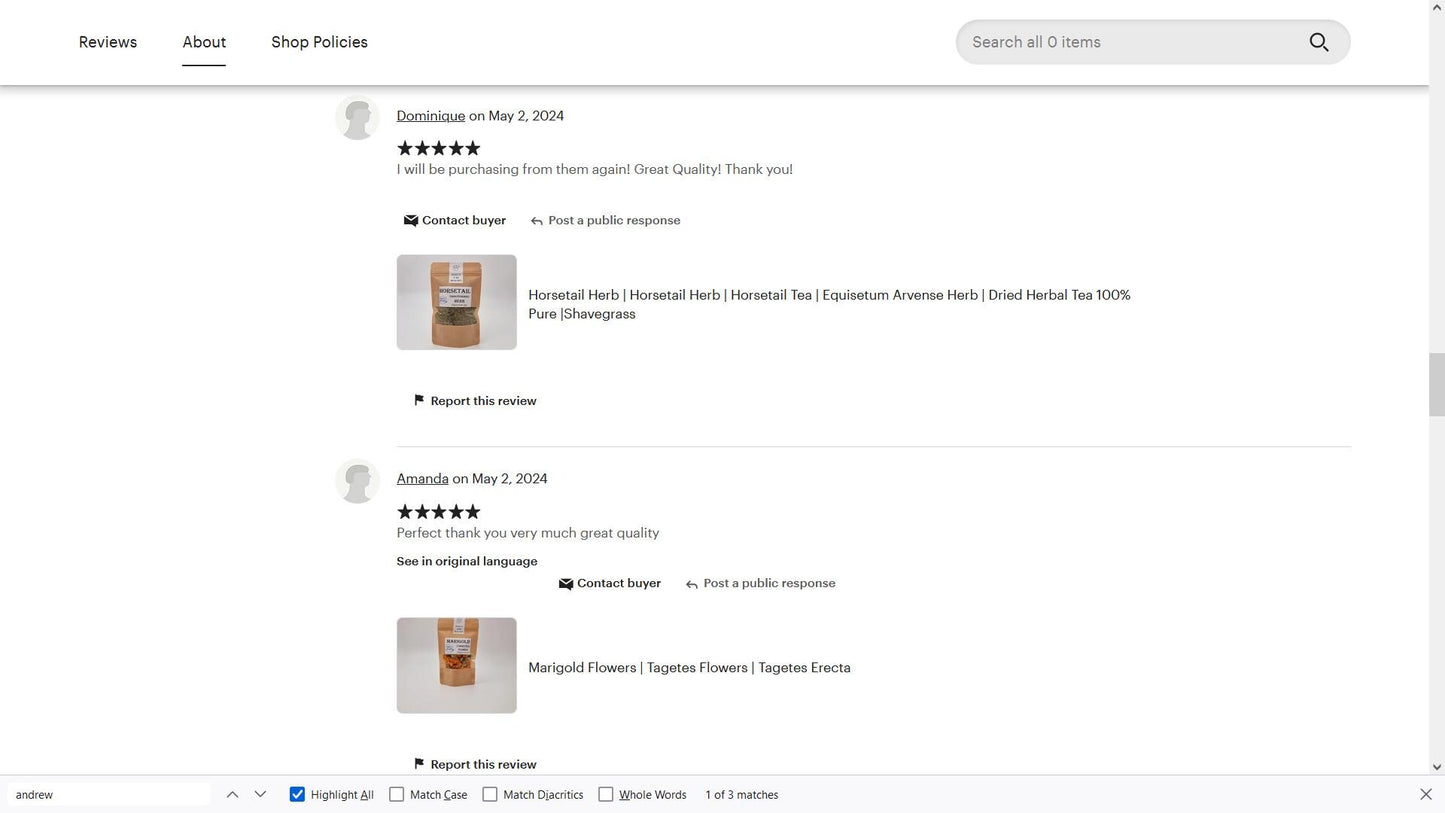The image size is (1445, 813).
Task: Click the envelope icon to contact Dominique
Action: coord(410,221)
